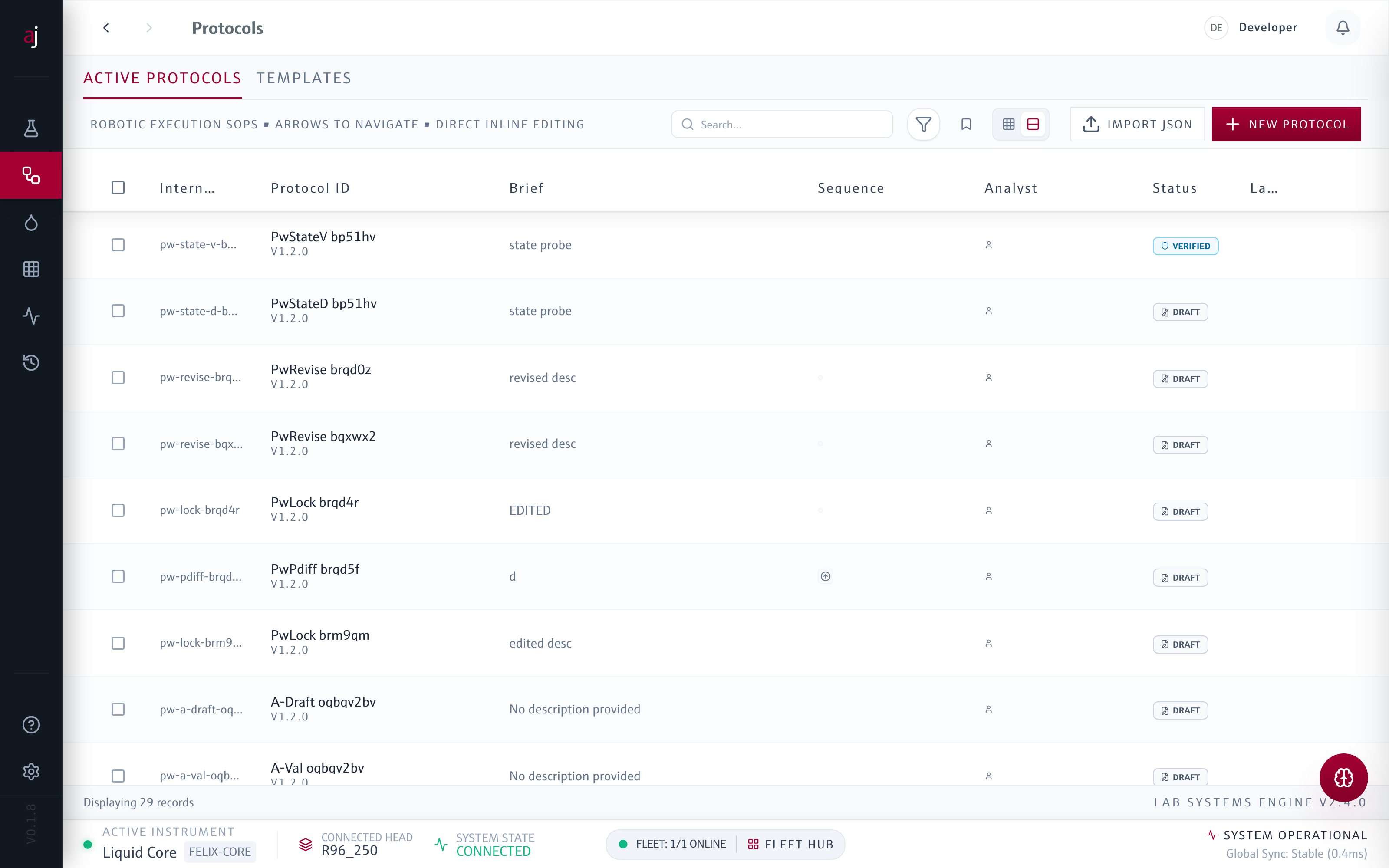Click Draft badge in PwPdiff brqd5f row
Screen dimensions: 1389x868
[x=1180, y=578]
